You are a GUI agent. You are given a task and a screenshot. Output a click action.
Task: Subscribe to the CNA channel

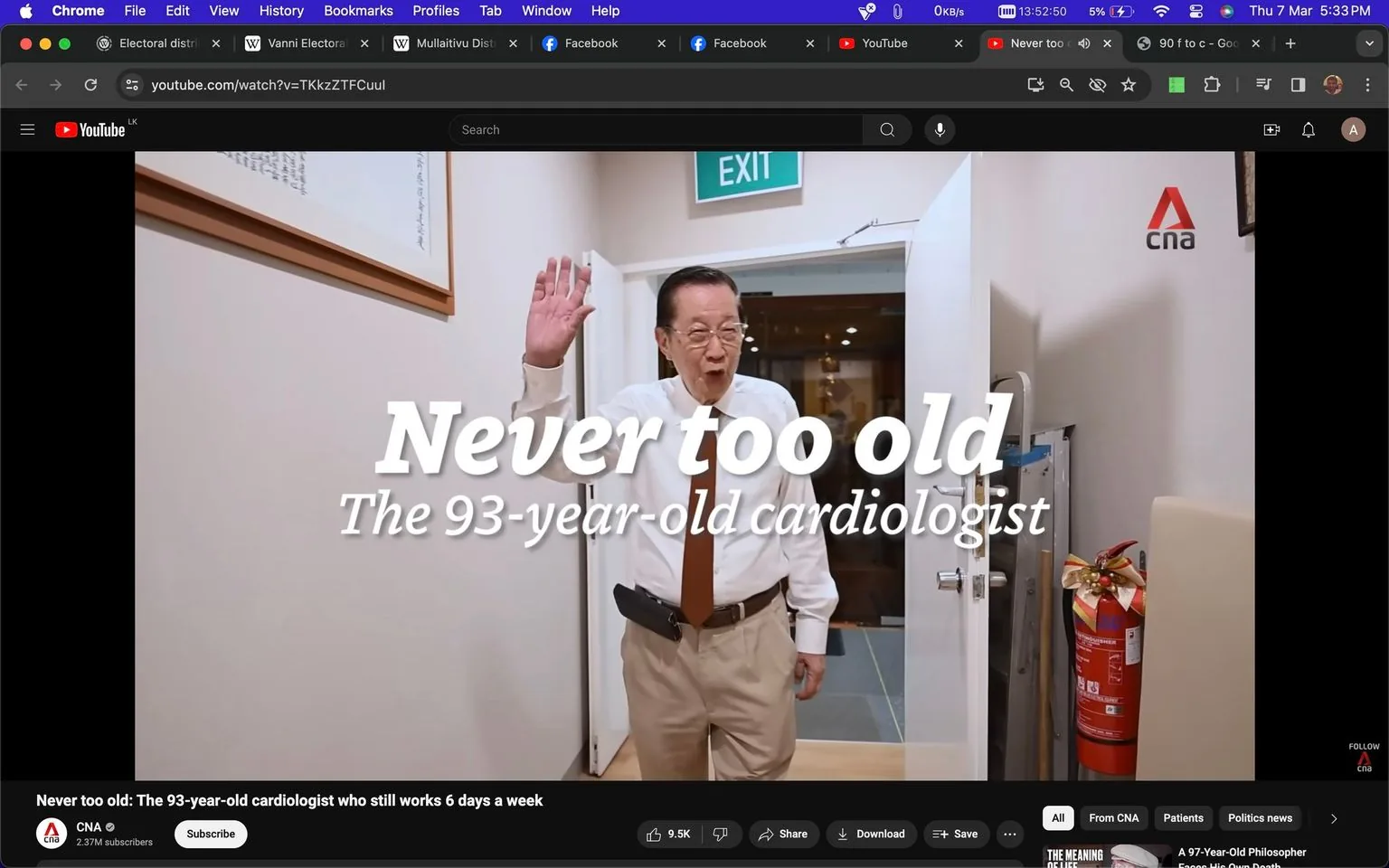tap(210, 834)
